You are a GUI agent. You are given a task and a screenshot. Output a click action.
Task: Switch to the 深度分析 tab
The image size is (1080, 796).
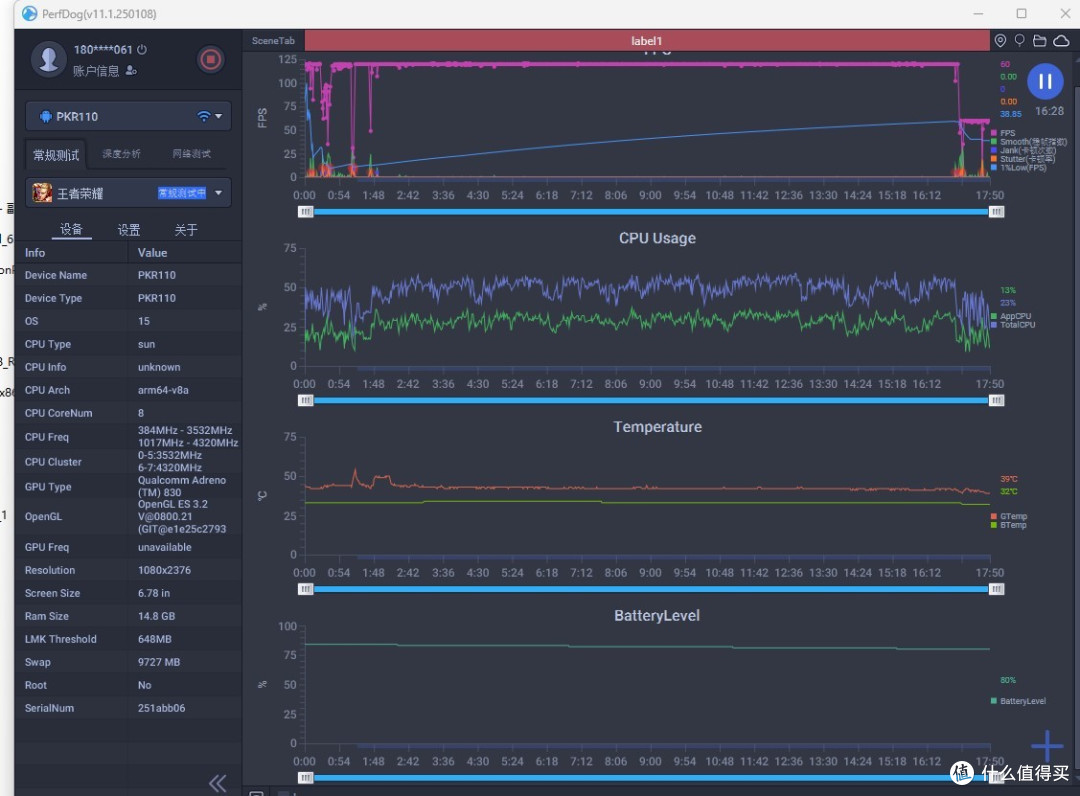coord(121,154)
